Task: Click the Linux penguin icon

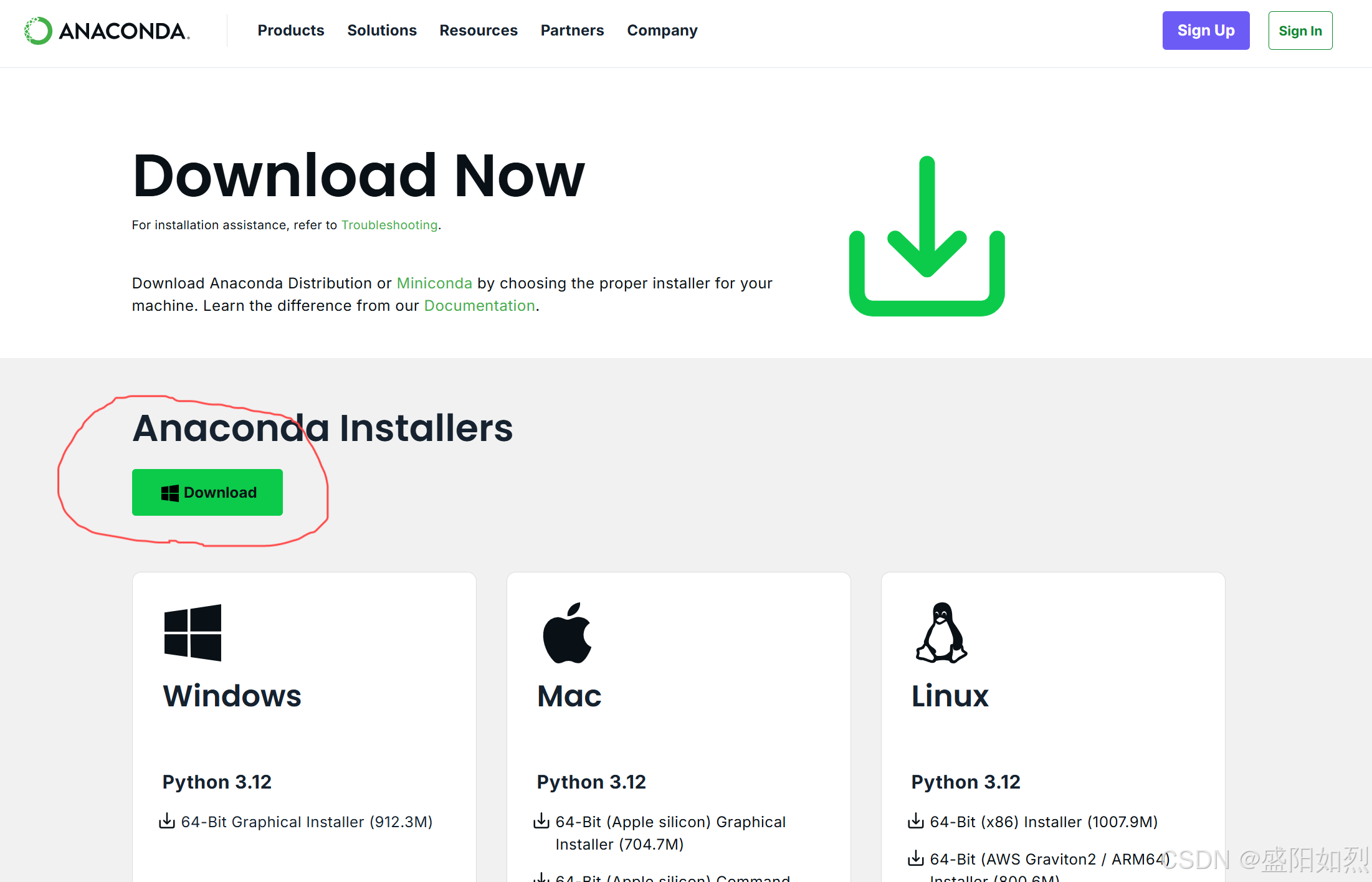Action: pyautogui.click(x=941, y=632)
